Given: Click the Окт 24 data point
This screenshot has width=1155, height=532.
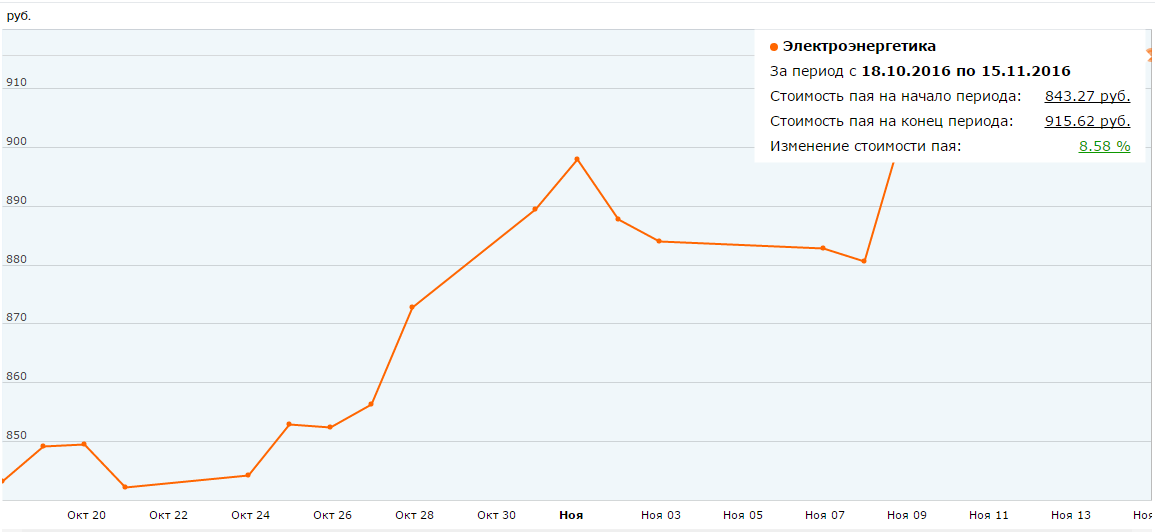Looking at the screenshot, I should click(248, 475).
